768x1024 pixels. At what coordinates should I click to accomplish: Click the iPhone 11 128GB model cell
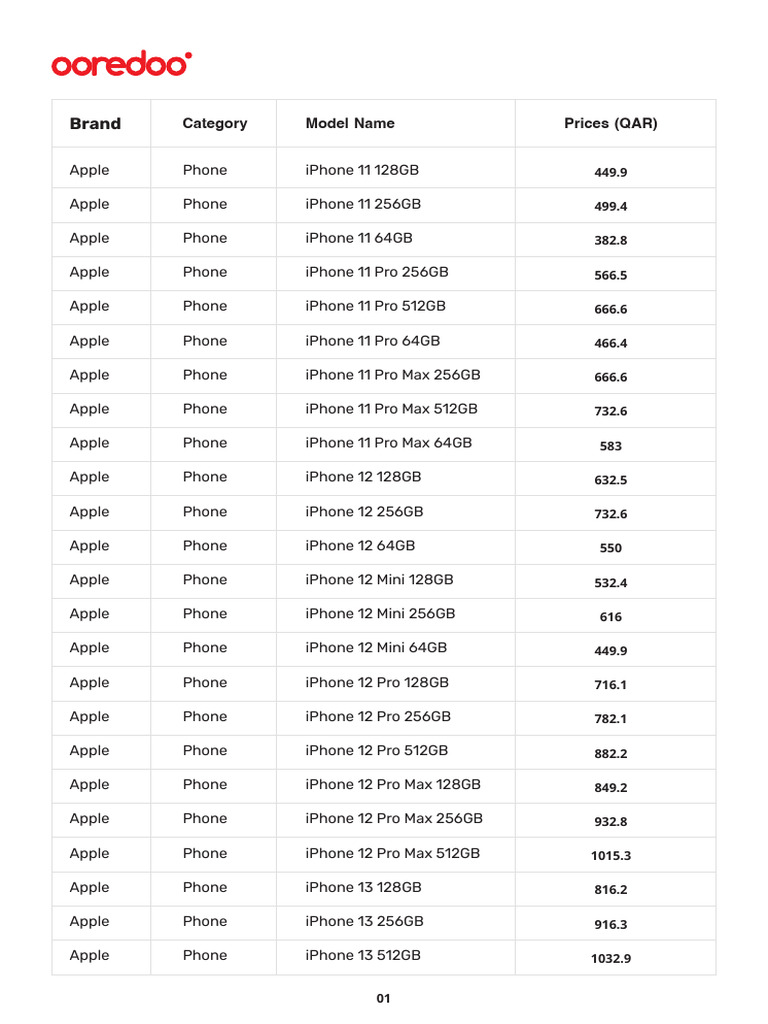point(362,170)
